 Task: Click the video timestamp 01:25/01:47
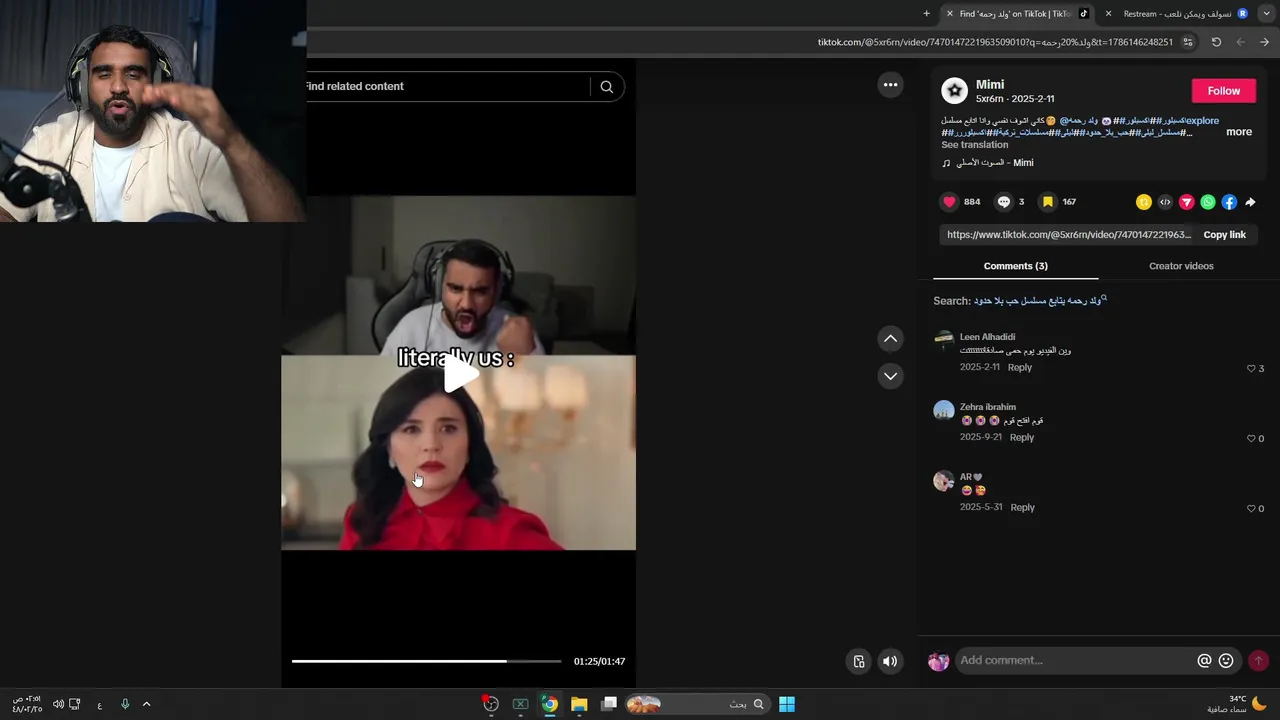pyautogui.click(x=599, y=662)
